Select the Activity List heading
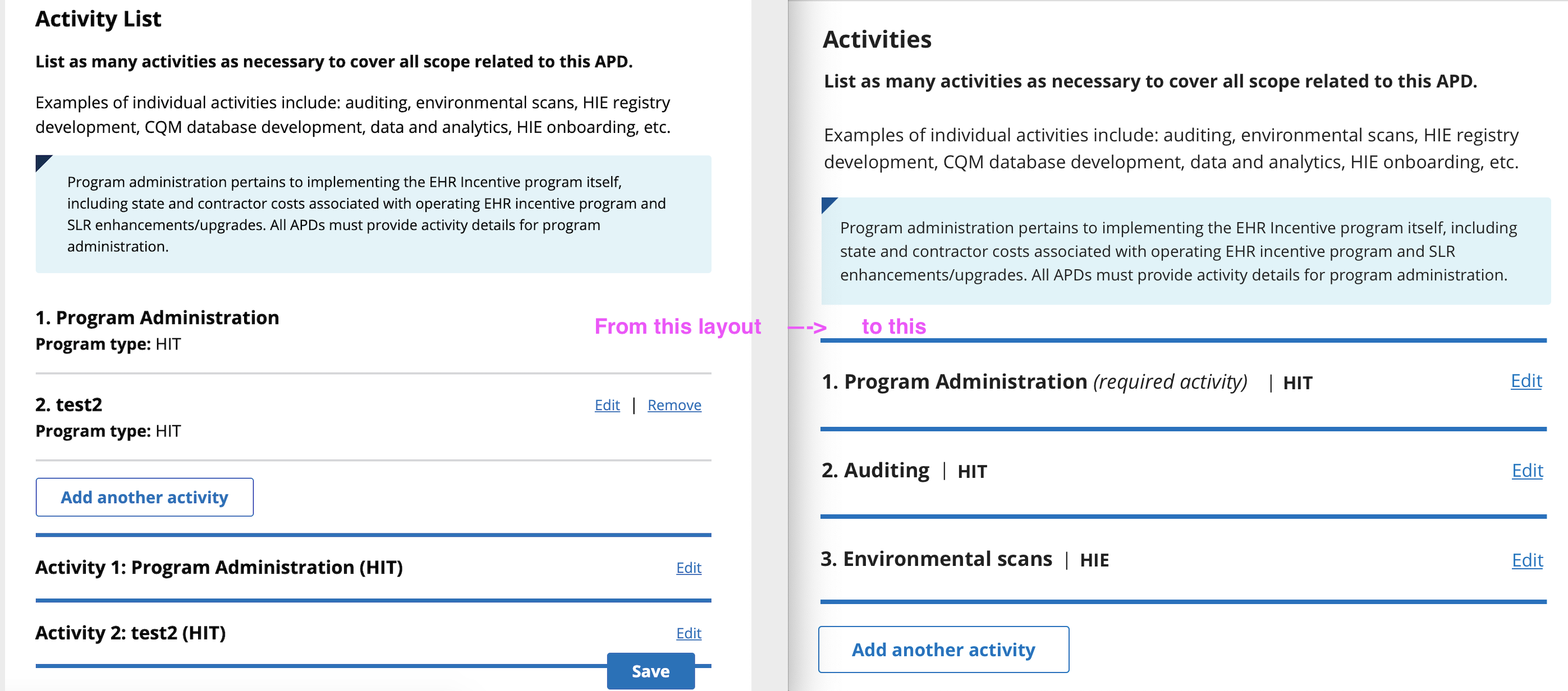The width and height of the screenshot is (1568, 691). tap(98, 19)
